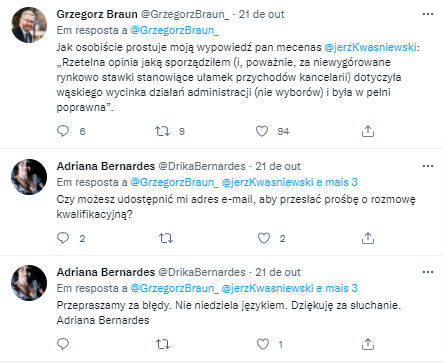Open more options on the last Adriana tweet
The width and height of the screenshot is (444, 363).
pyautogui.click(x=428, y=272)
